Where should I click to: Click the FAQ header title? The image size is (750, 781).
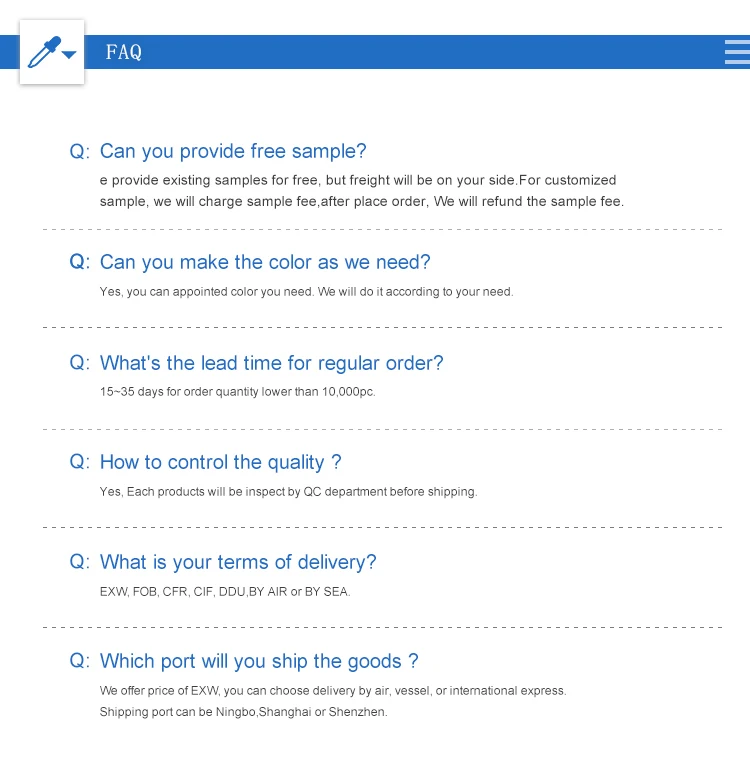(x=124, y=52)
